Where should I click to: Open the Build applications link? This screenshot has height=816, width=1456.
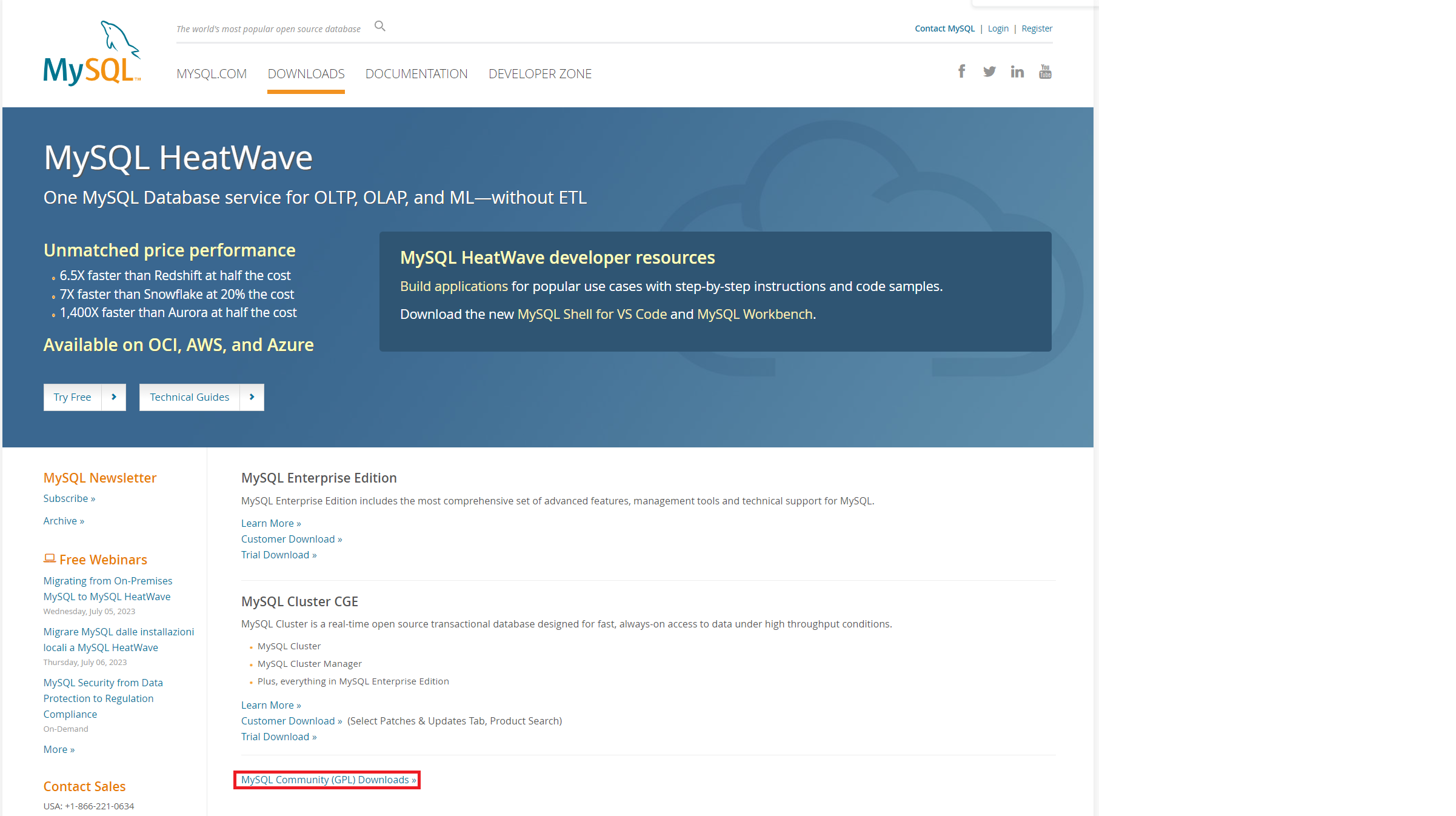(454, 286)
